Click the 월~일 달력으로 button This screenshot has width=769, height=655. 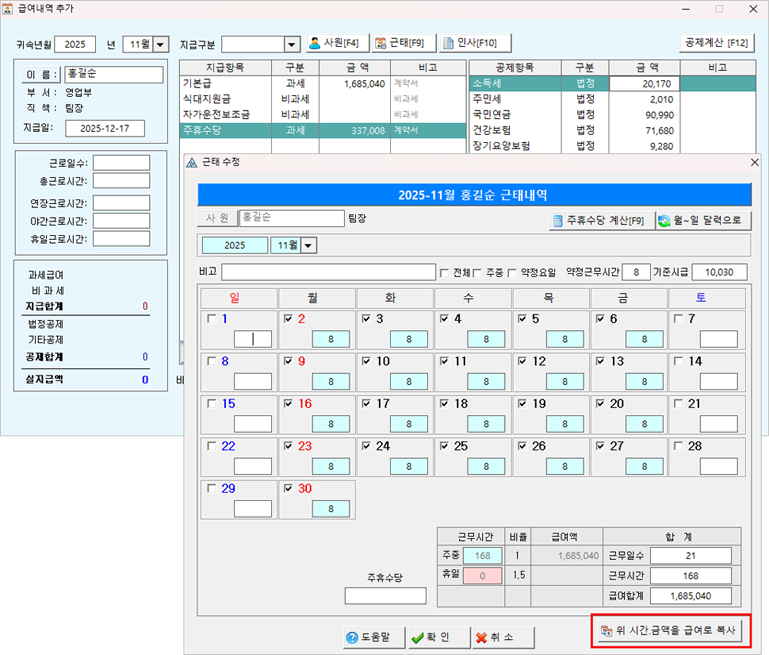point(703,221)
